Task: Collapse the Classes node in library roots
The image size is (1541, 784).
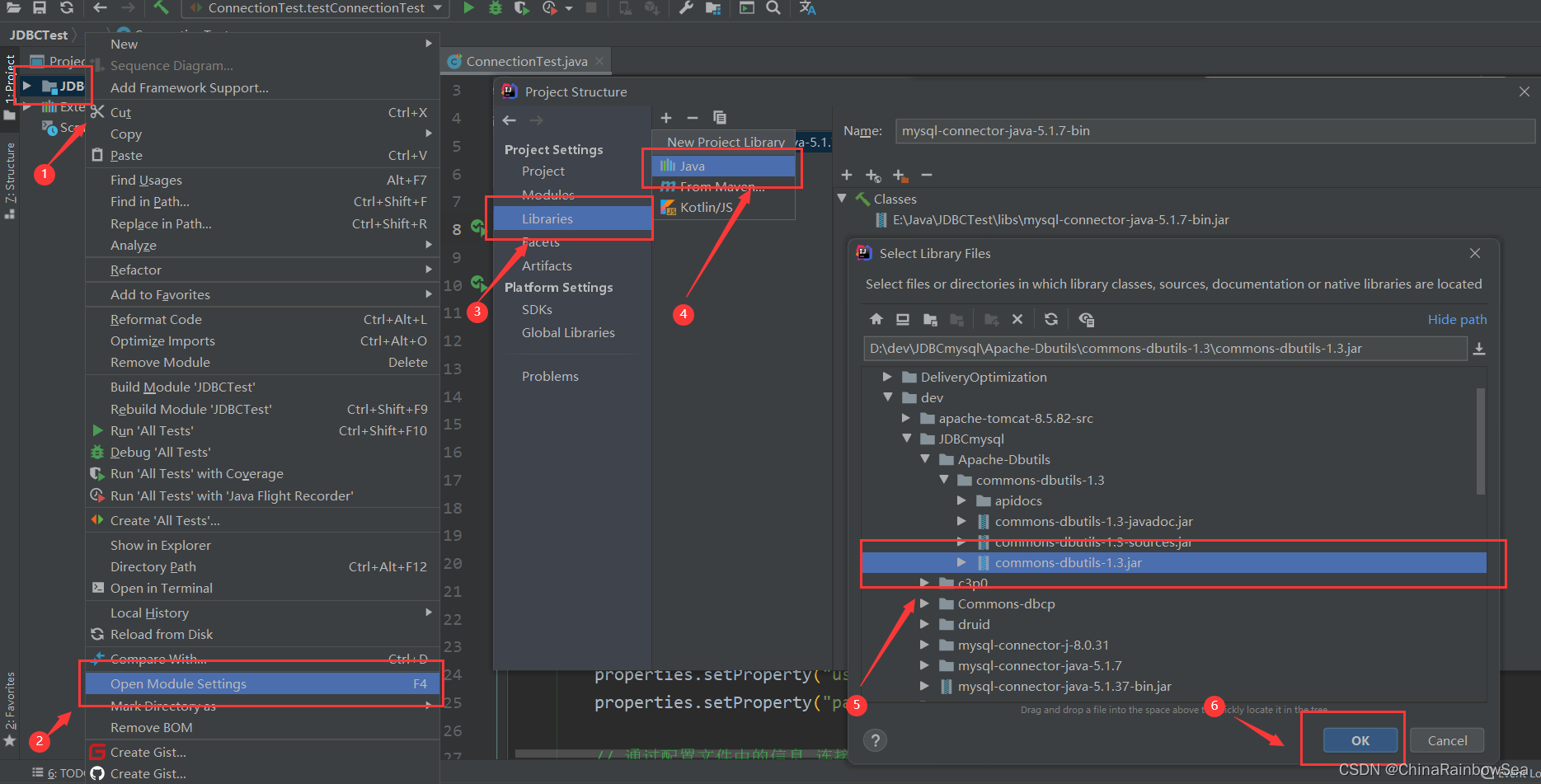Action: (x=842, y=199)
